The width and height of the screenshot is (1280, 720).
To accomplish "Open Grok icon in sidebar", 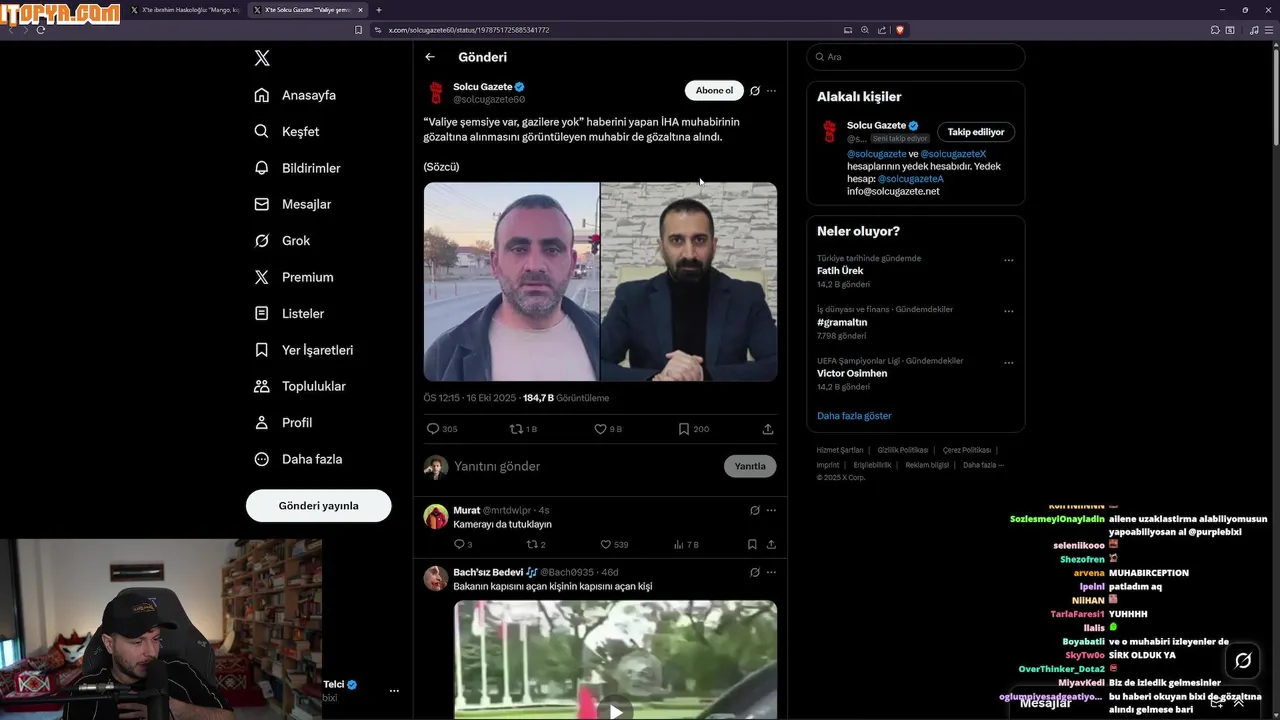I will point(262,241).
